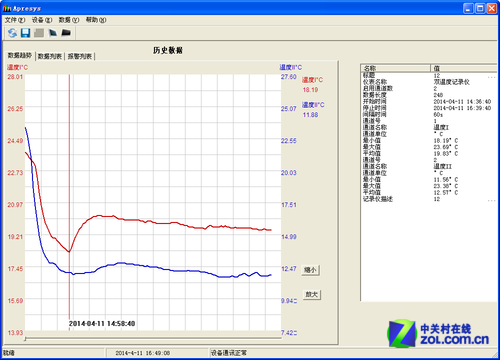The width and height of the screenshot is (500, 360).
Task: Click the minimum value 18.19°C in list
Action: coord(446,140)
